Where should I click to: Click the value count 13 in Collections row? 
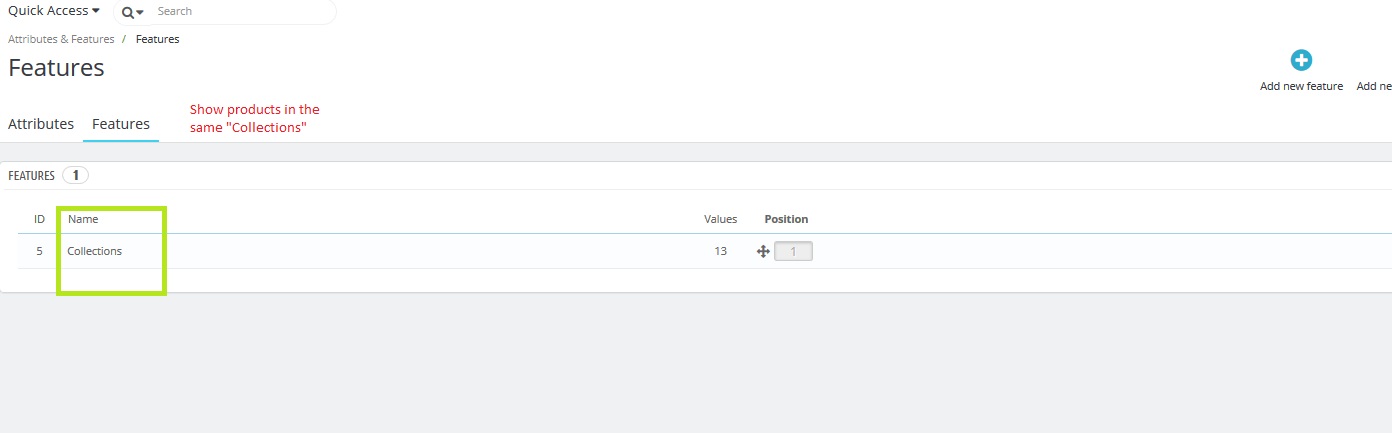click(x=720, y=251)
